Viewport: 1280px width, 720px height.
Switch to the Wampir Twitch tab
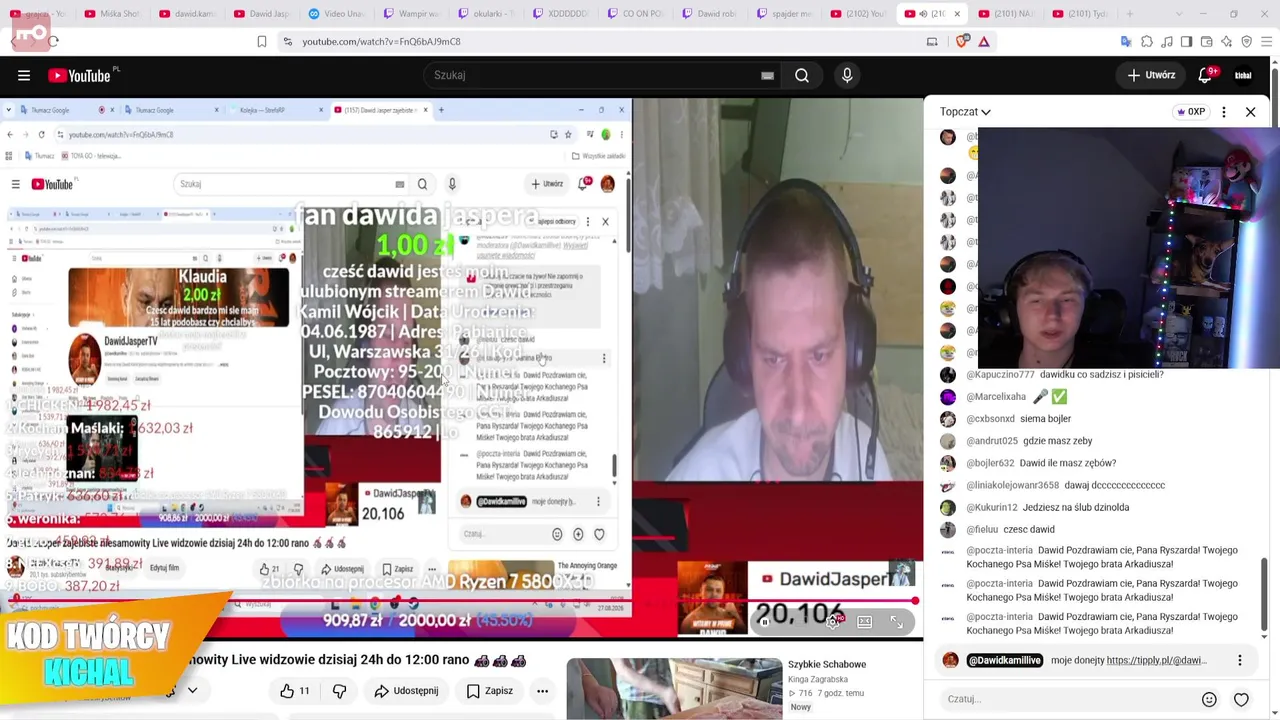click(411, 14)
